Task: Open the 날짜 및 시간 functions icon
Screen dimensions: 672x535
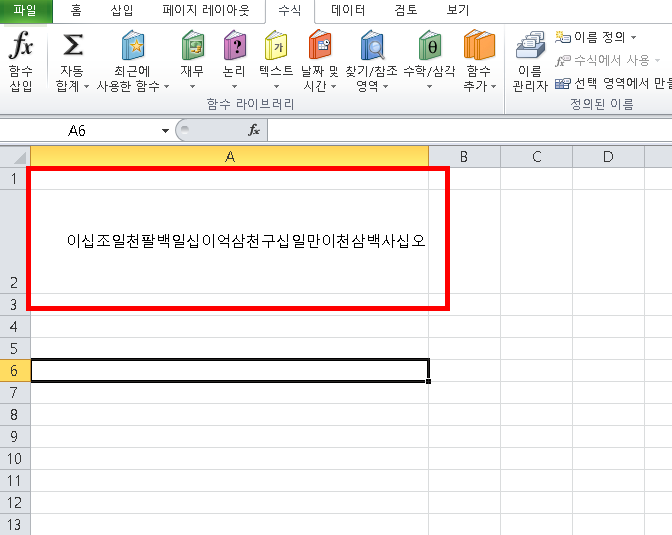Action: click(320, 45)
